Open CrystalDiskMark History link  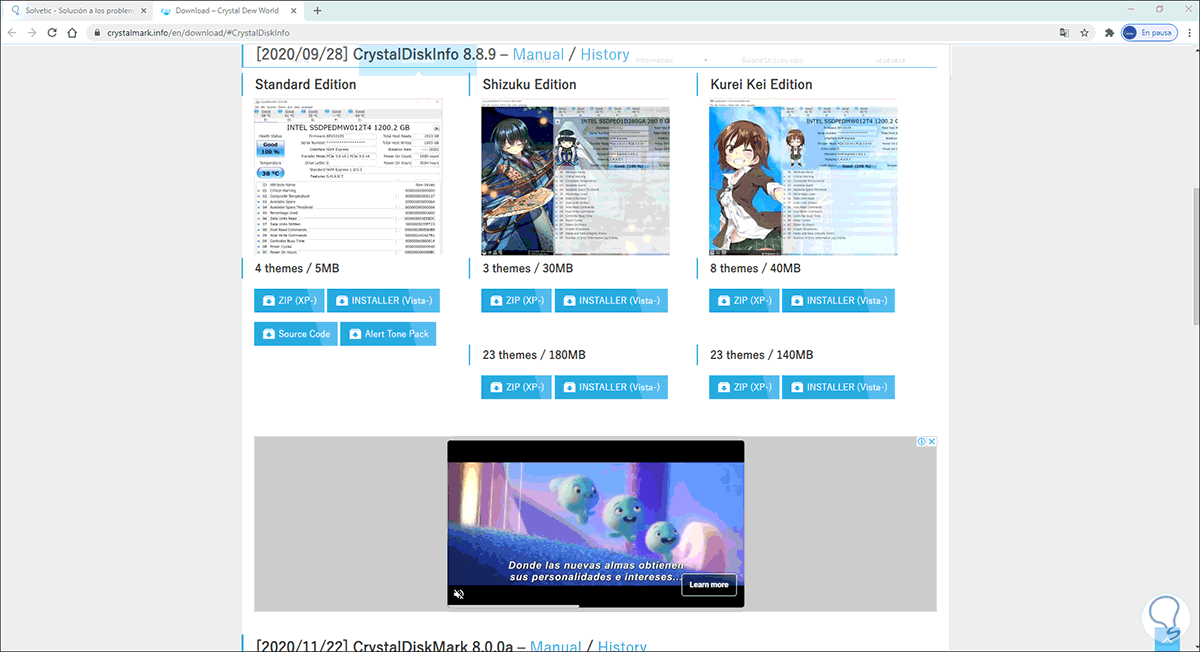click(x=621, y=647)
